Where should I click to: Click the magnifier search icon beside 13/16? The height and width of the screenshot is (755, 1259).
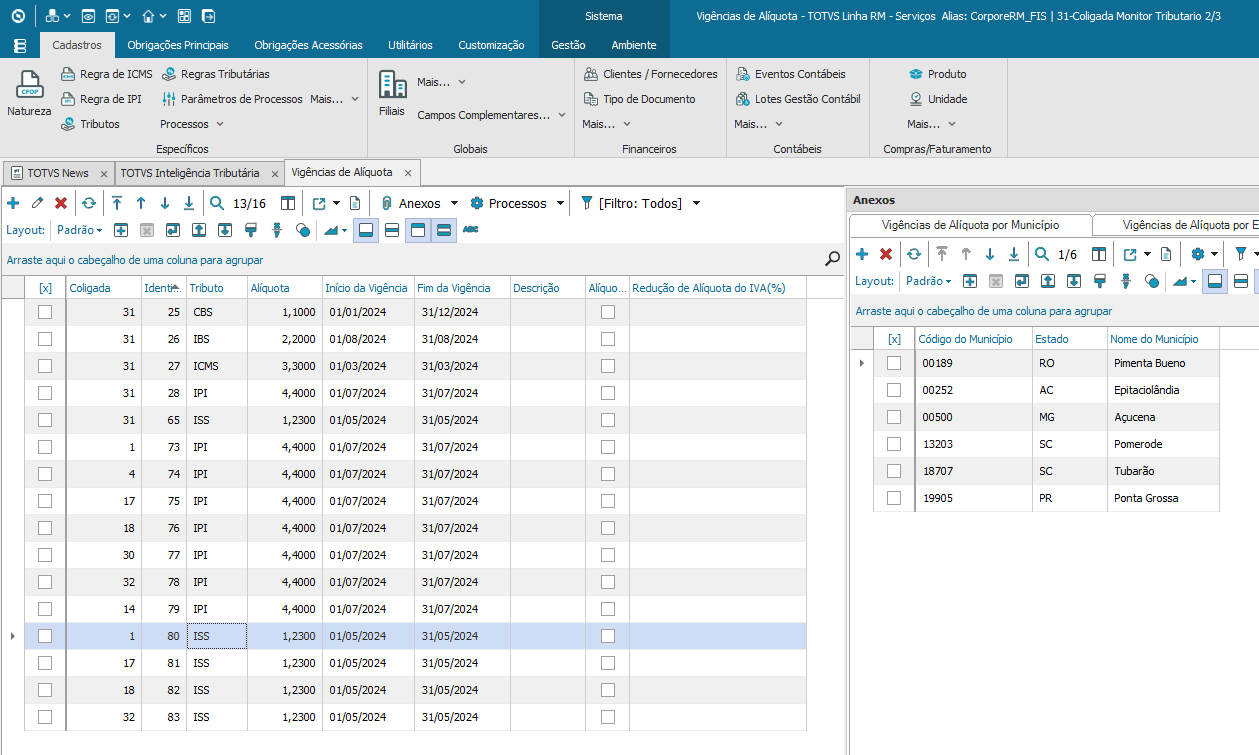217,203
